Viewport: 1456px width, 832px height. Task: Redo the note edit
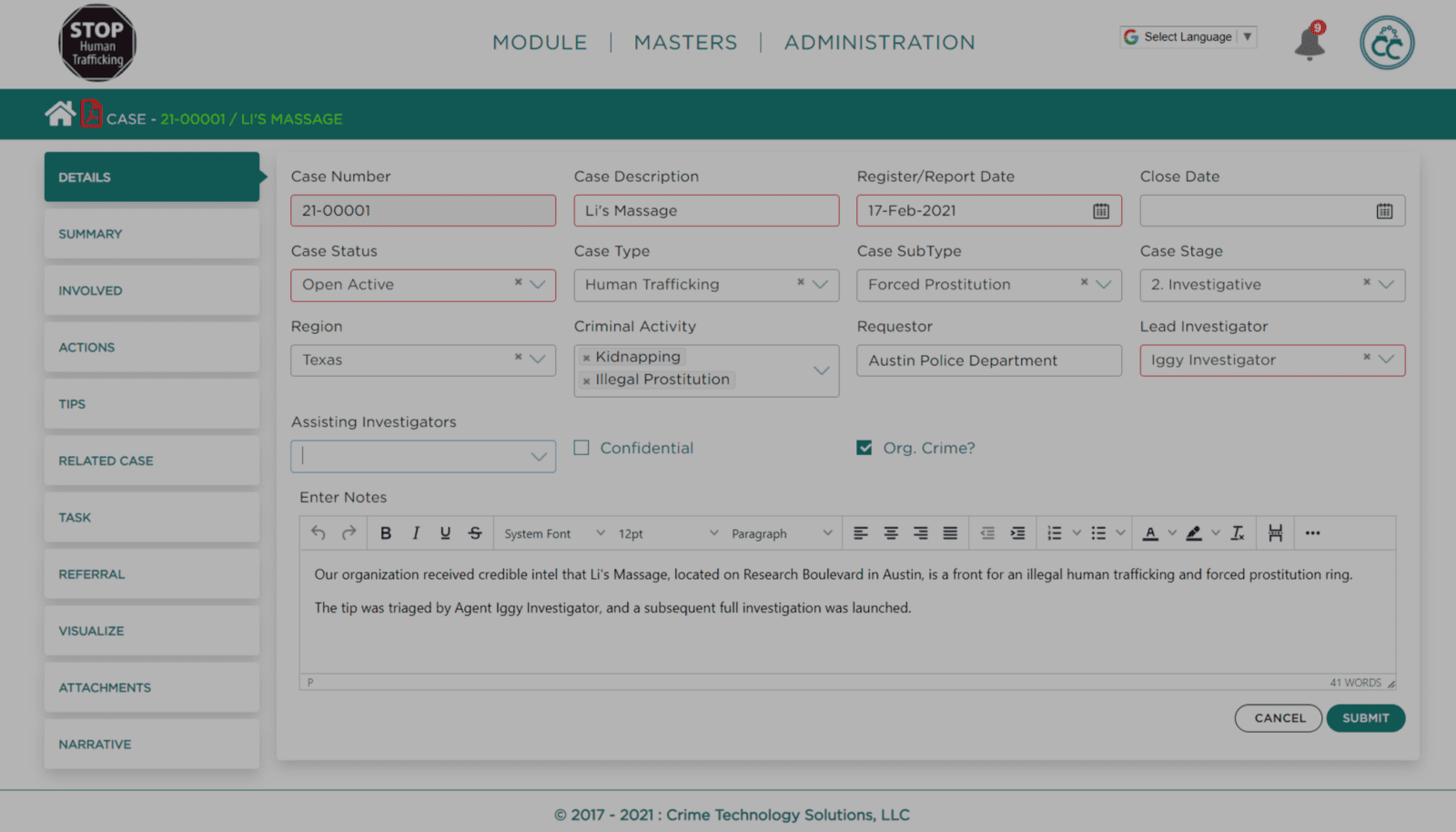click(x=349, y=533)
